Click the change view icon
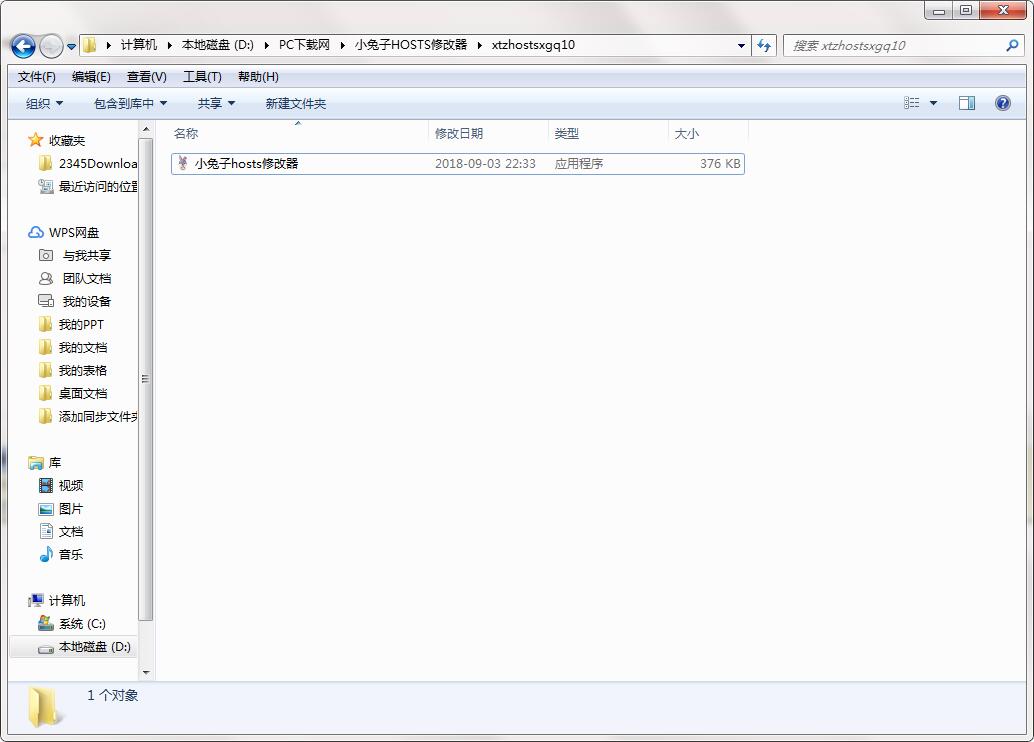 pos(911,103)
